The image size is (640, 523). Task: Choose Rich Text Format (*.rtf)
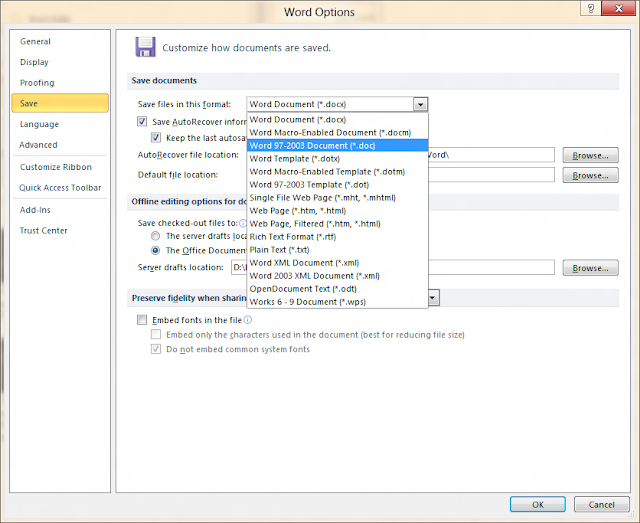tap(338, 237)
